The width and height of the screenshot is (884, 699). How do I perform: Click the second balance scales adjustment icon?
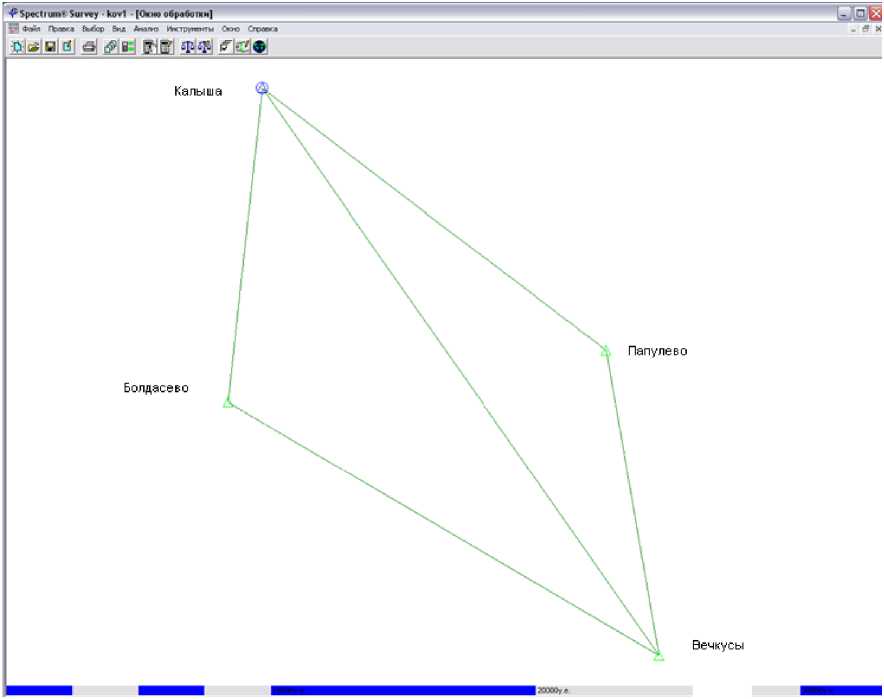point(205,47)
